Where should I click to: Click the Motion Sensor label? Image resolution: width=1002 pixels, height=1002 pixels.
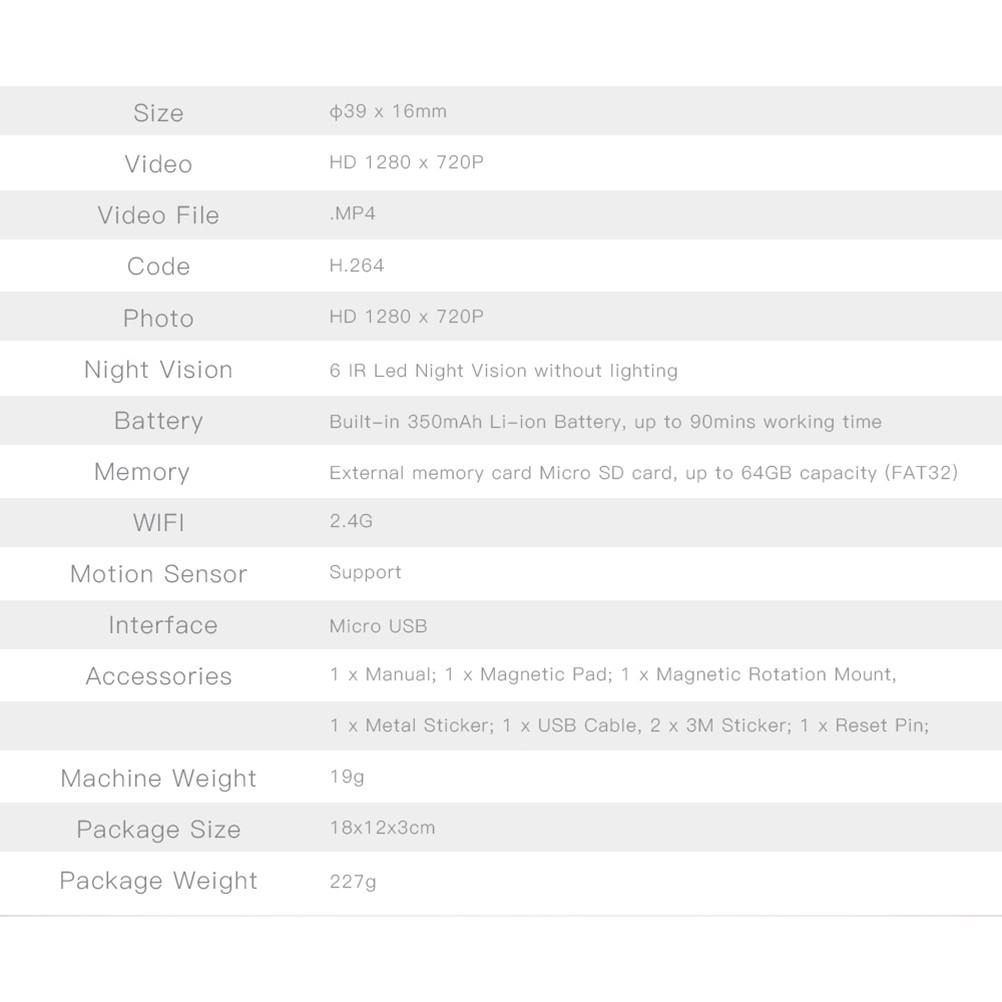click(x=158, y=574)
